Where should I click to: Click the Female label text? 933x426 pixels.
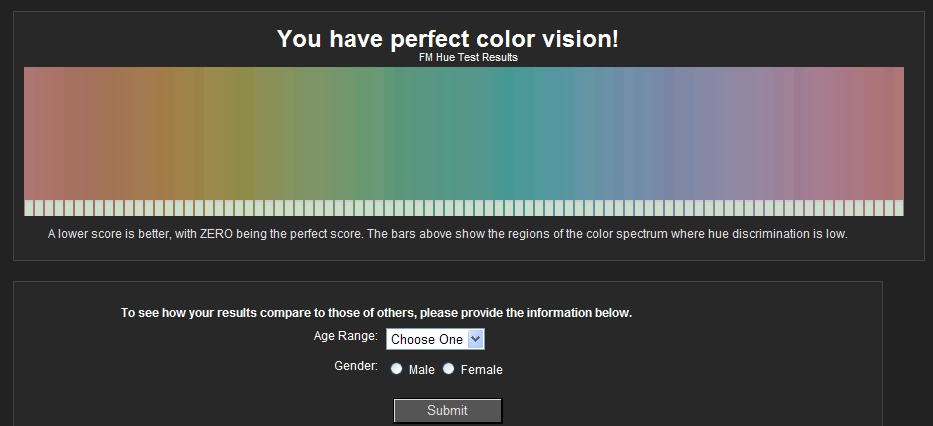click(481, 369)
